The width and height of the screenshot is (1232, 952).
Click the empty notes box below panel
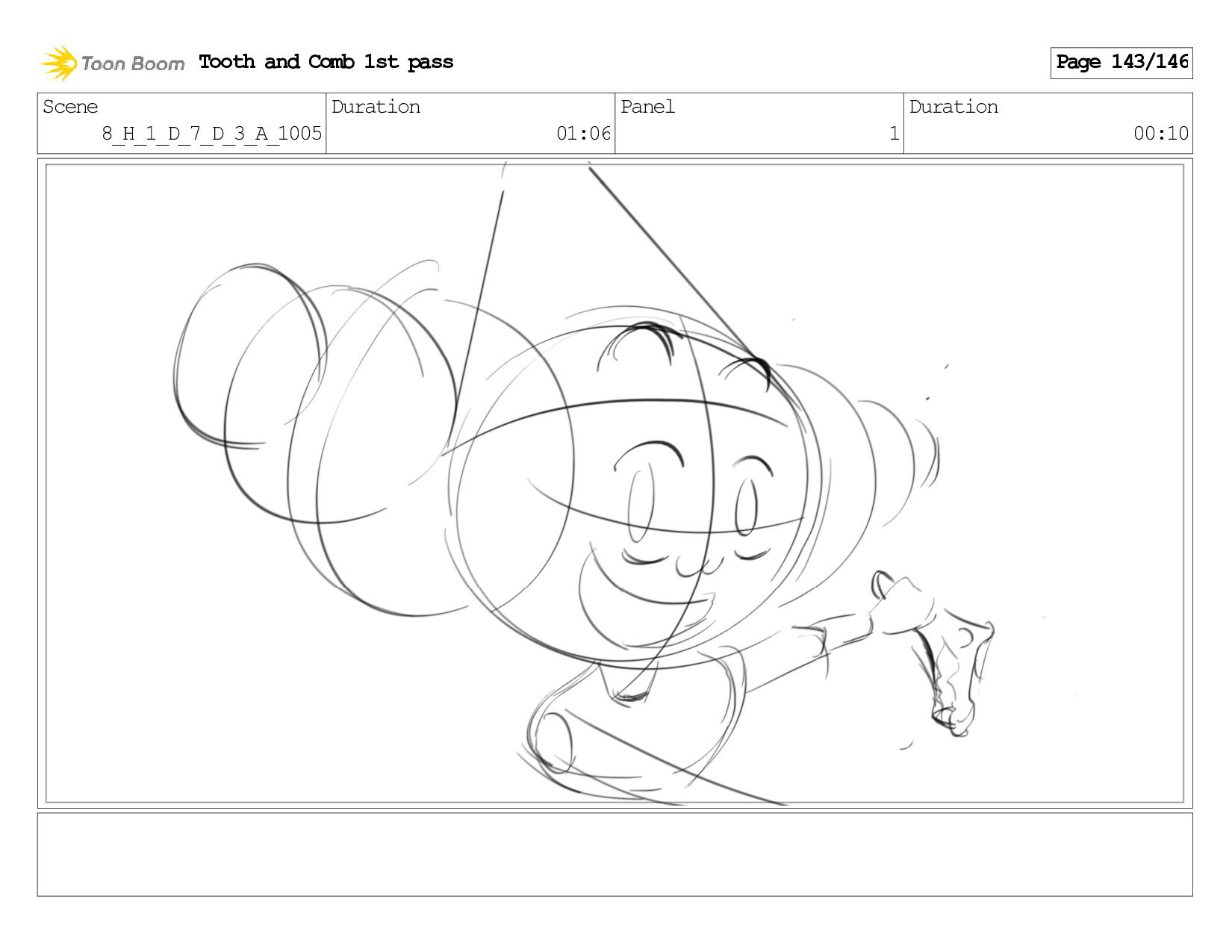pos(615,855)
